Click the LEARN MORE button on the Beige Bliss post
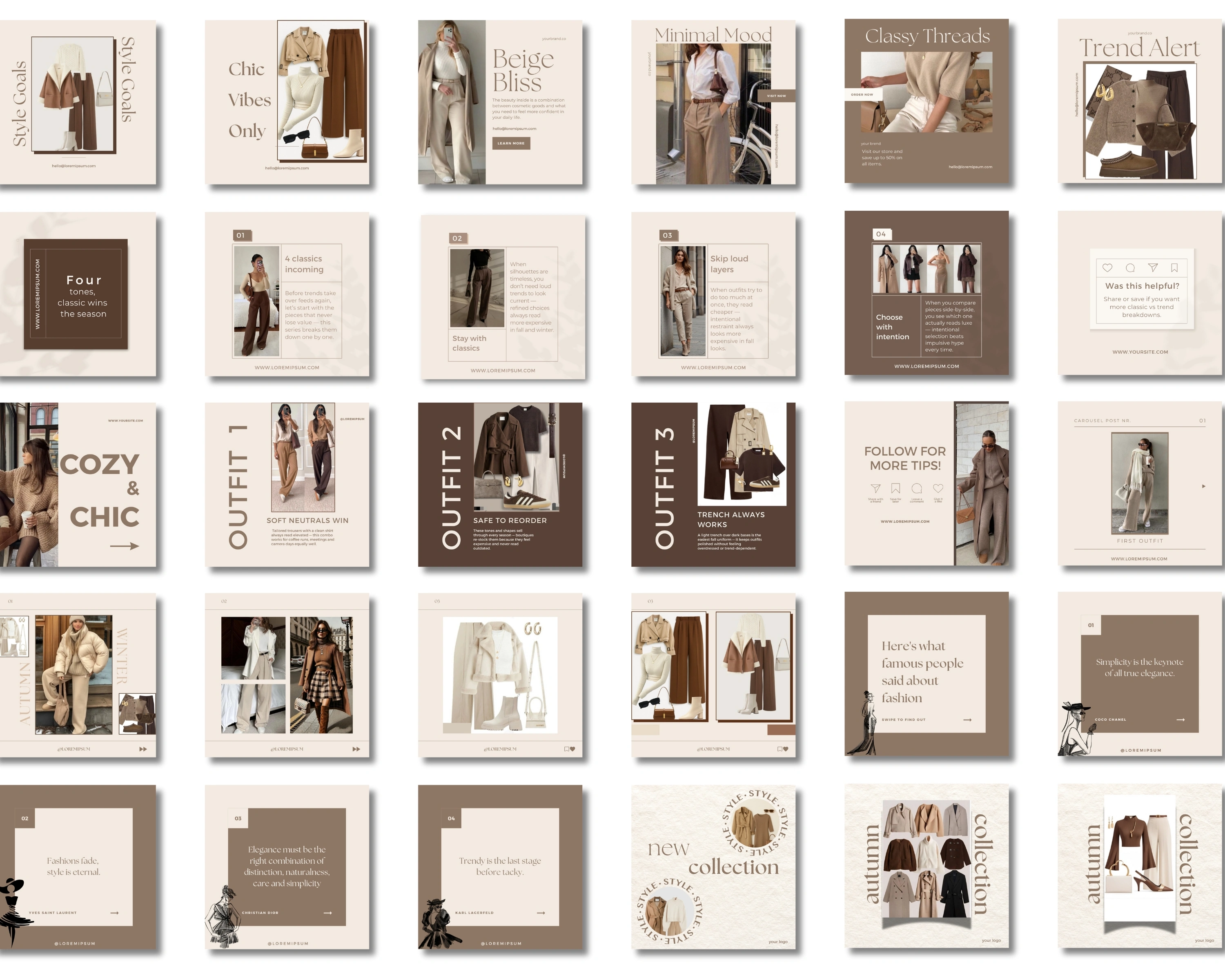Viewport: 1225px width, 980px height. point(510,144)
